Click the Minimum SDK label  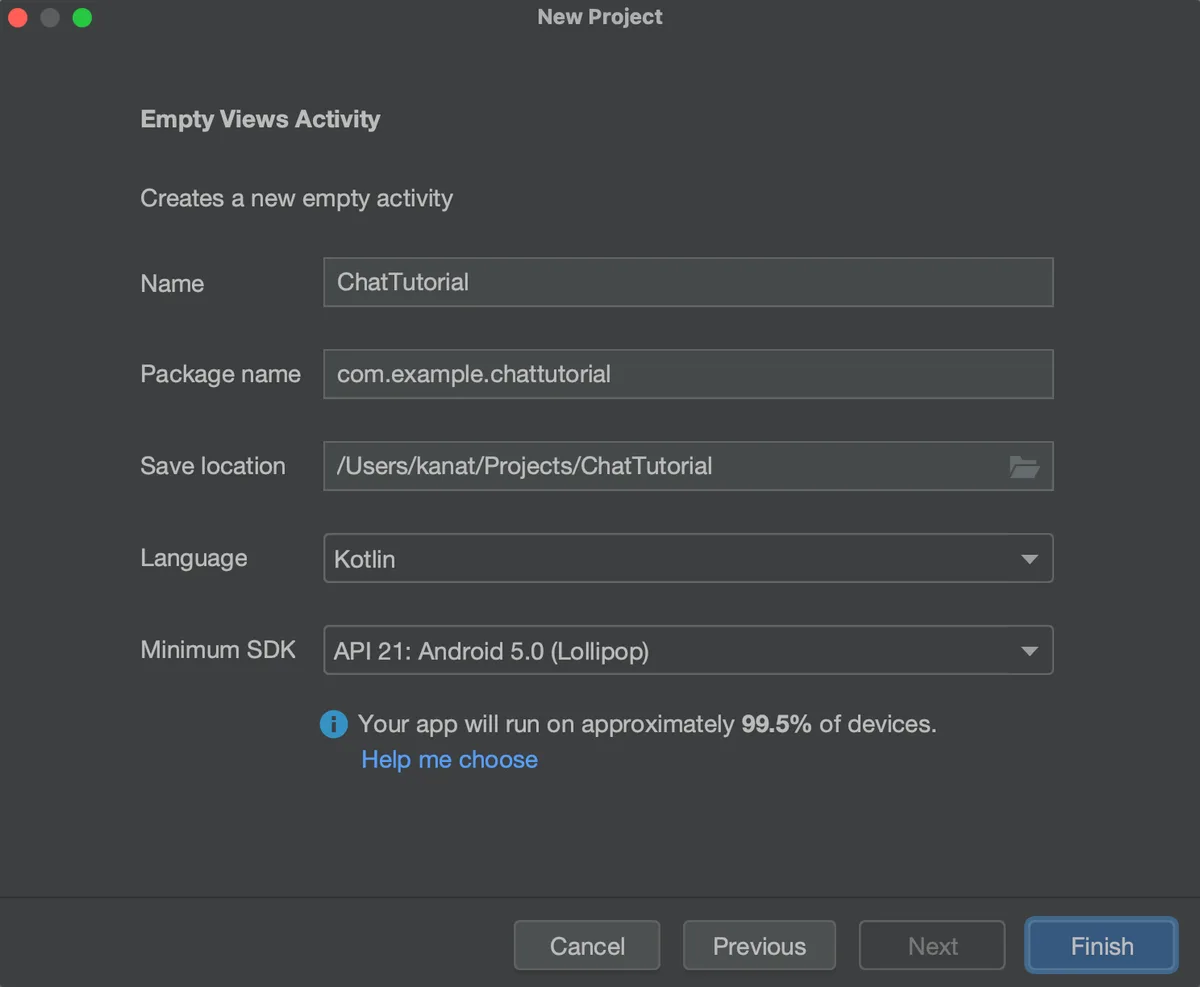pos(218,650)
